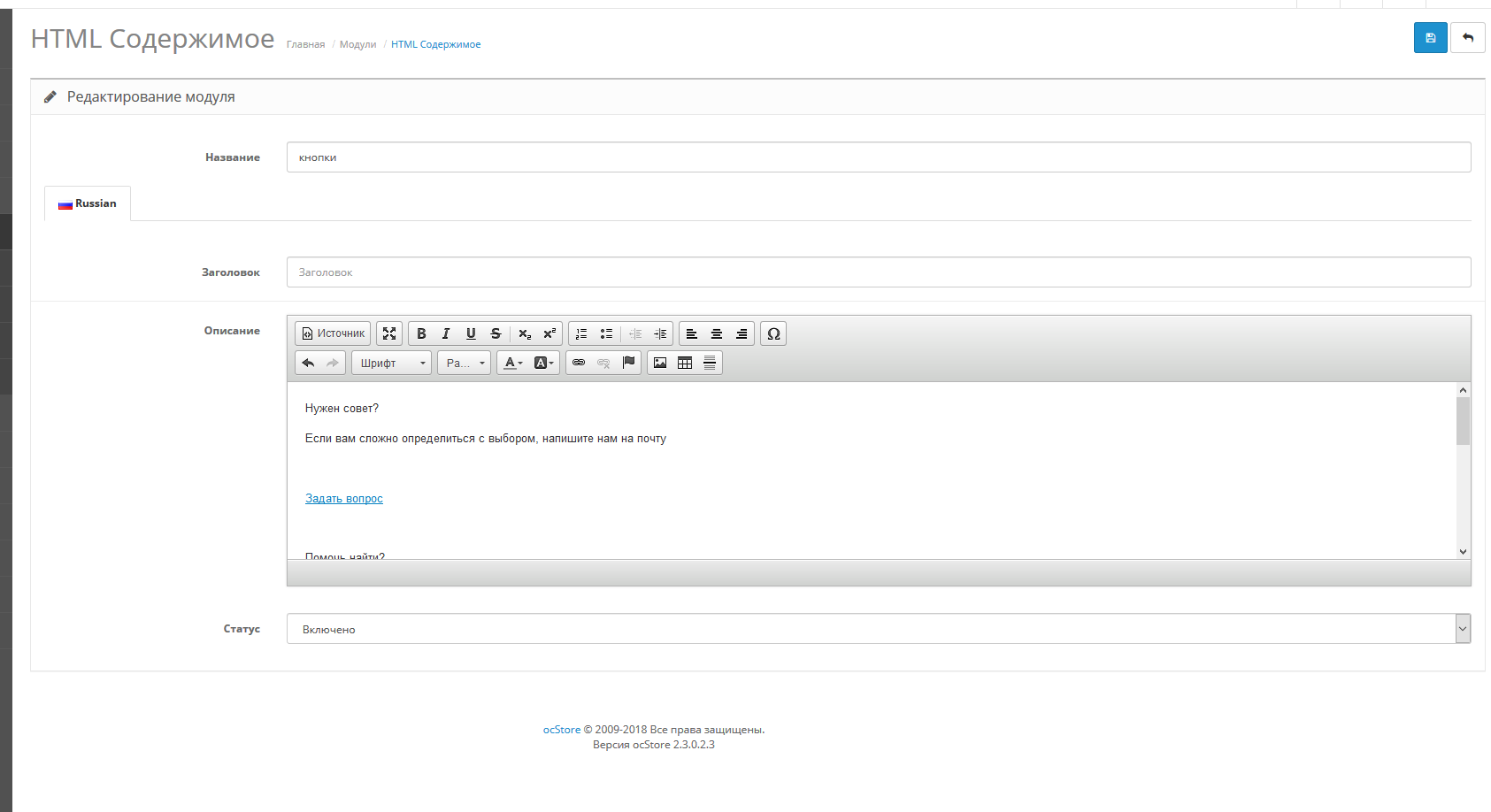This screenshot has height=812, width=1491.
Task: Insert special character with Omega icon
Action: (x=773, y=333)
